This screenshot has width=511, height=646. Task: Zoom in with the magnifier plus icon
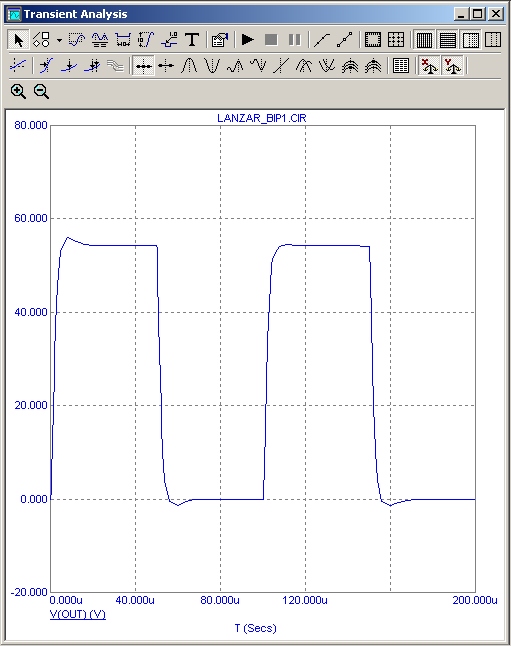18,91
